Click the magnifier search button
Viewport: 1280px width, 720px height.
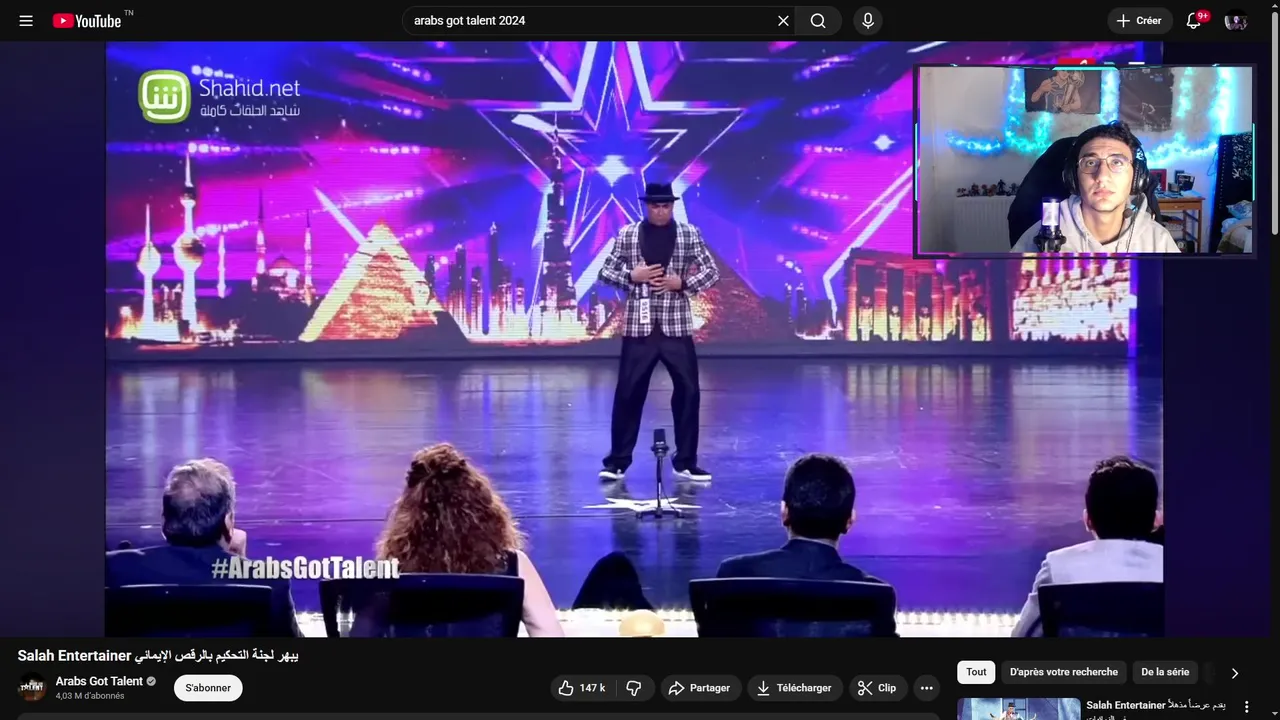818,21
